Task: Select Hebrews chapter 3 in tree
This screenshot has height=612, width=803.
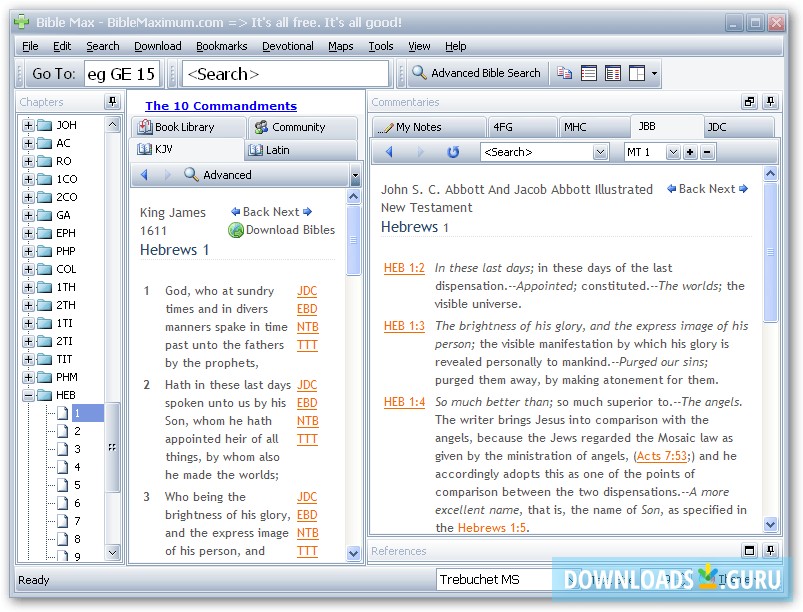Action: tap(77, 449)
